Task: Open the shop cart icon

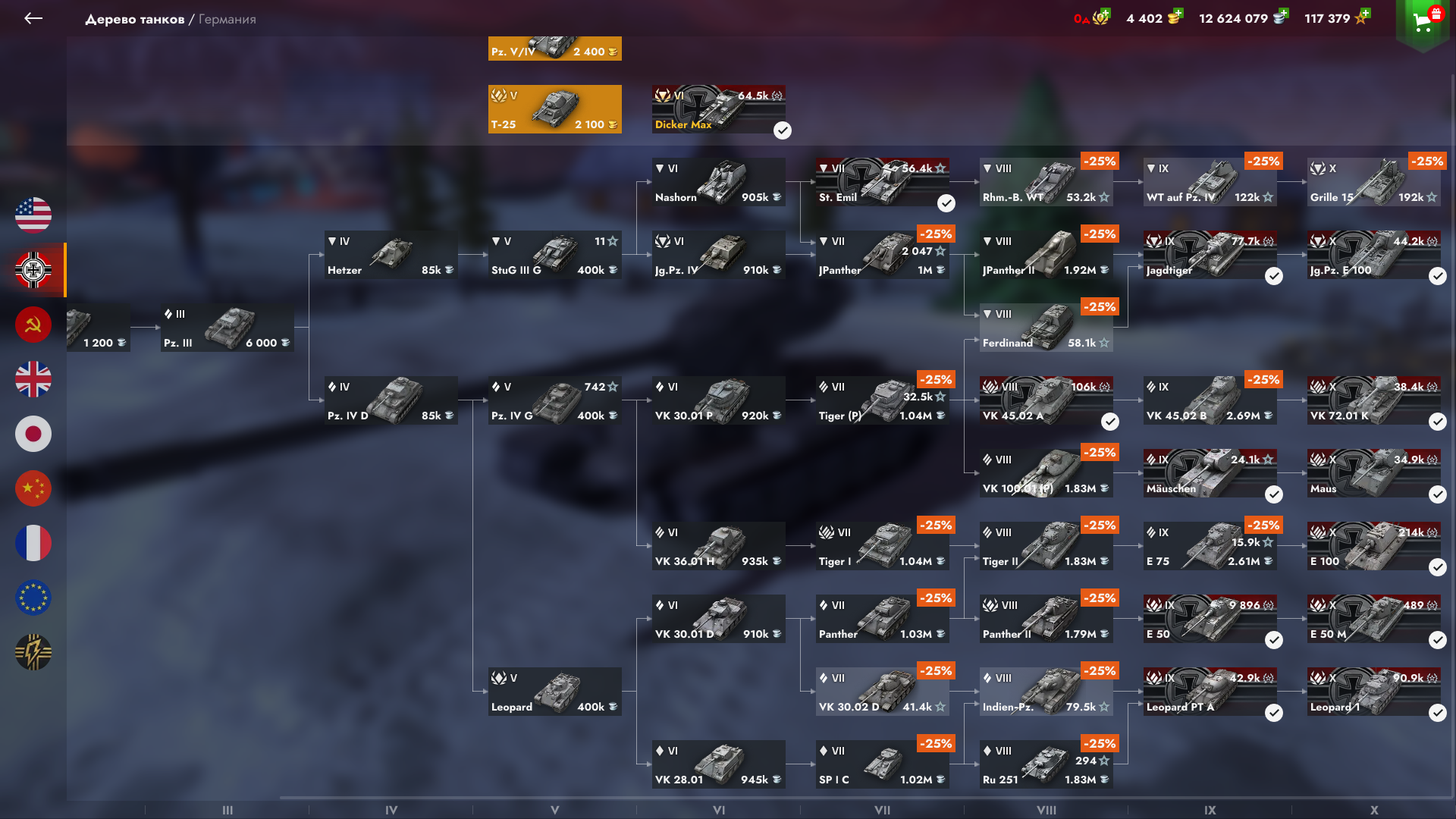Action: pos(1423,23)
